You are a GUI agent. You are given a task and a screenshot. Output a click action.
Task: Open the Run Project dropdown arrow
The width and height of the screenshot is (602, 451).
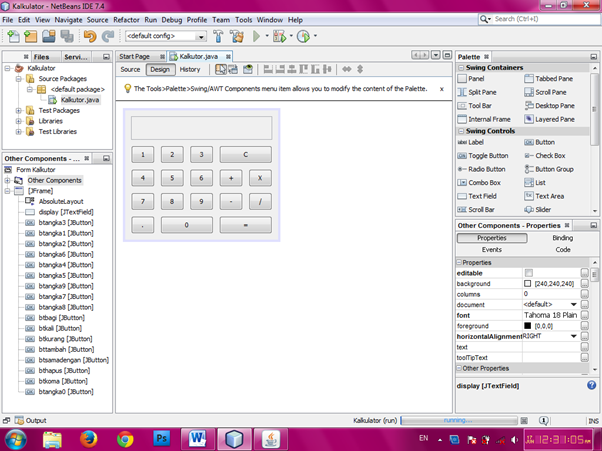click(267, 36)
